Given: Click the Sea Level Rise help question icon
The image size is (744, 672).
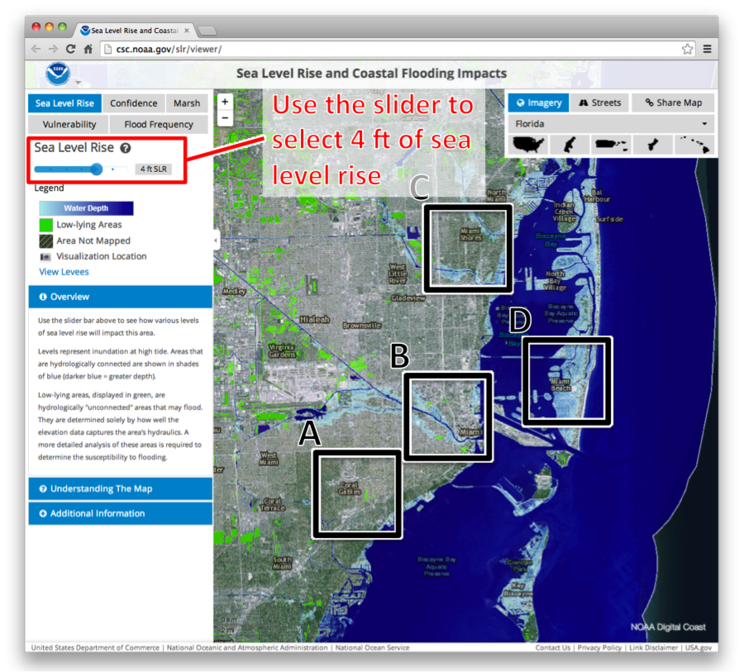Looking at the screenshot, I should click(x=126, y=148).
